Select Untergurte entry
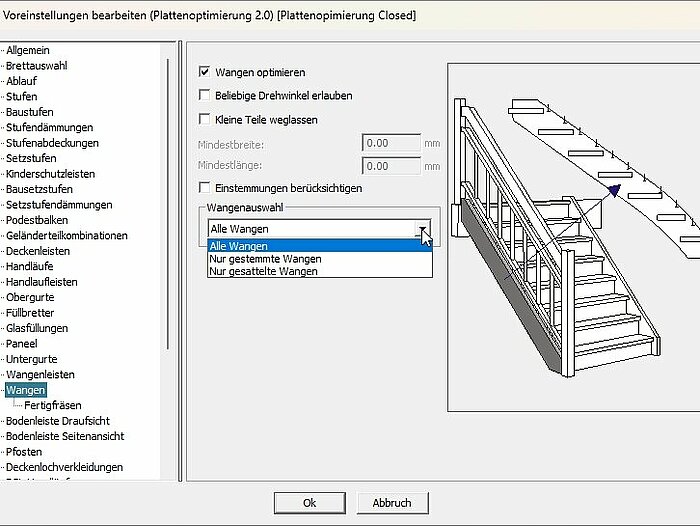700x526 pixels. pyautogui.click(x=32, y=359)
